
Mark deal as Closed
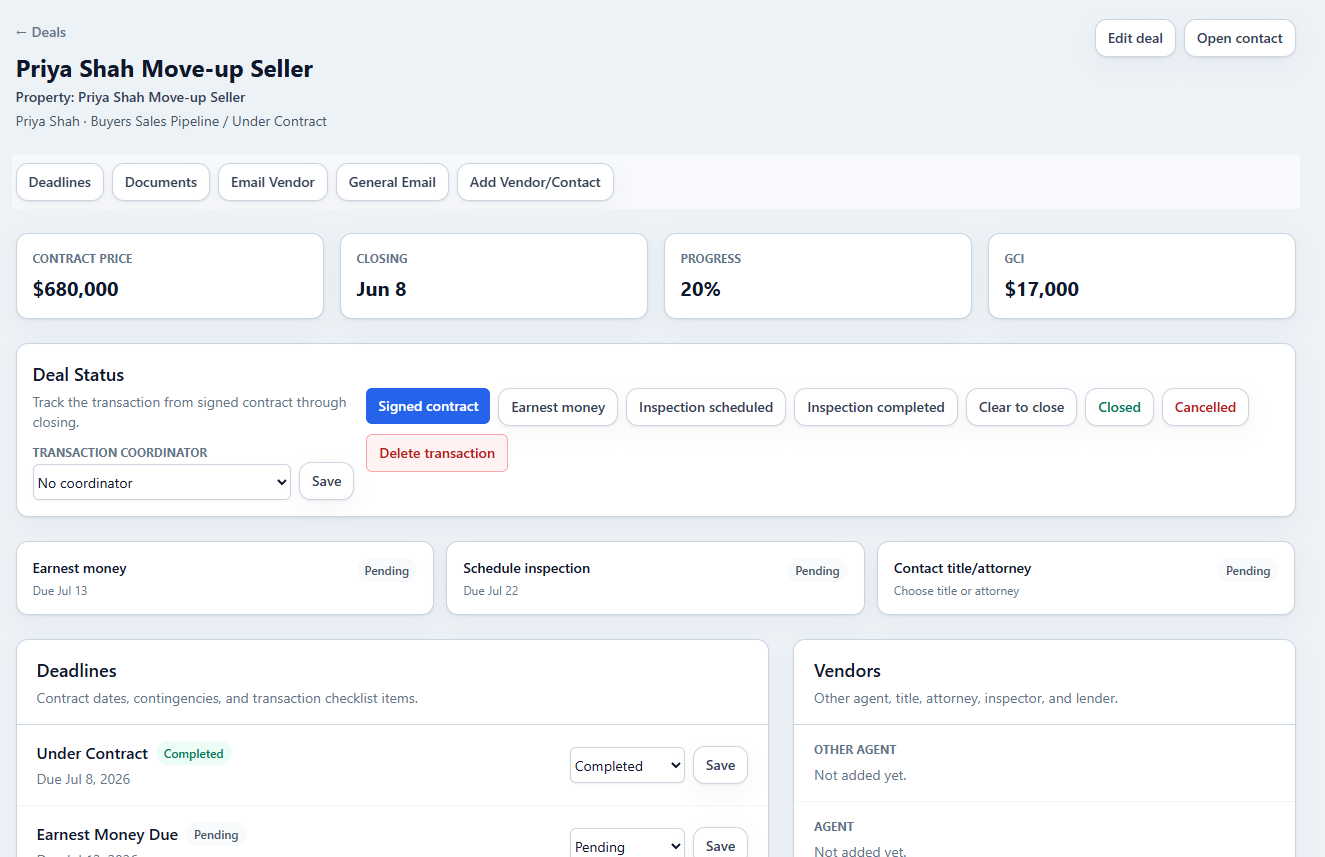(x=1119, y=407)
